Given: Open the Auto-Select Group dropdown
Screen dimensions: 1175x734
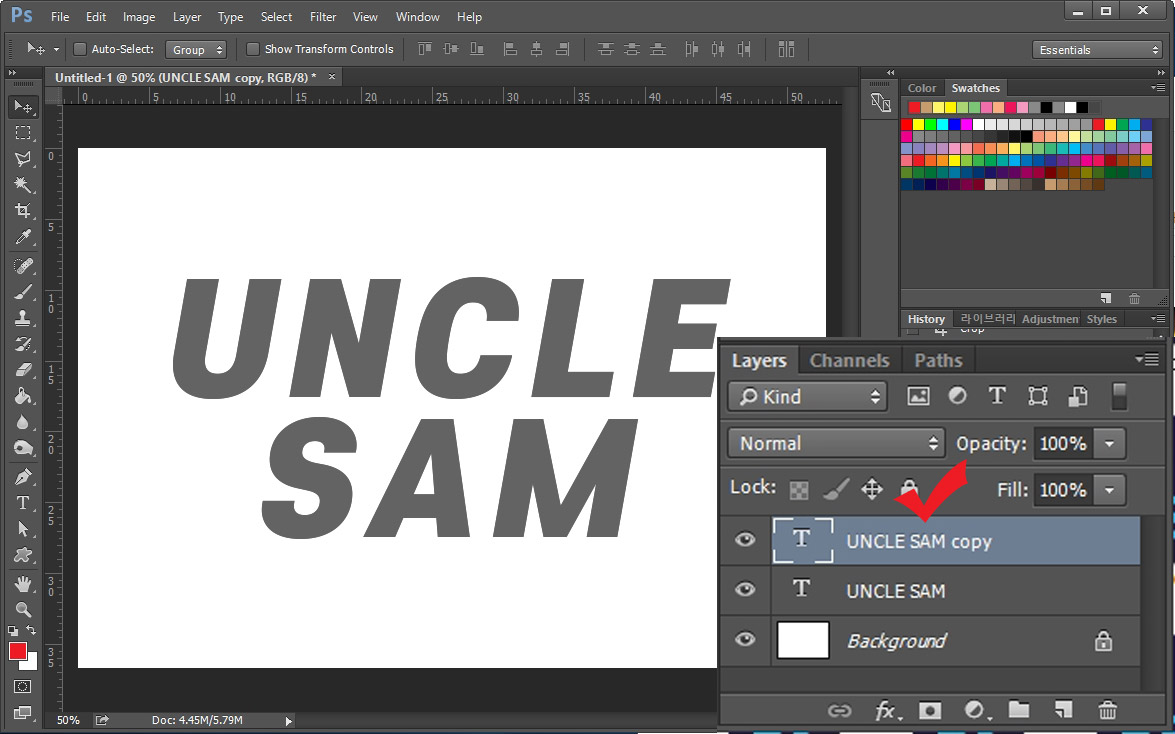Looking at the screenshot, I should [x=196, y=49].
